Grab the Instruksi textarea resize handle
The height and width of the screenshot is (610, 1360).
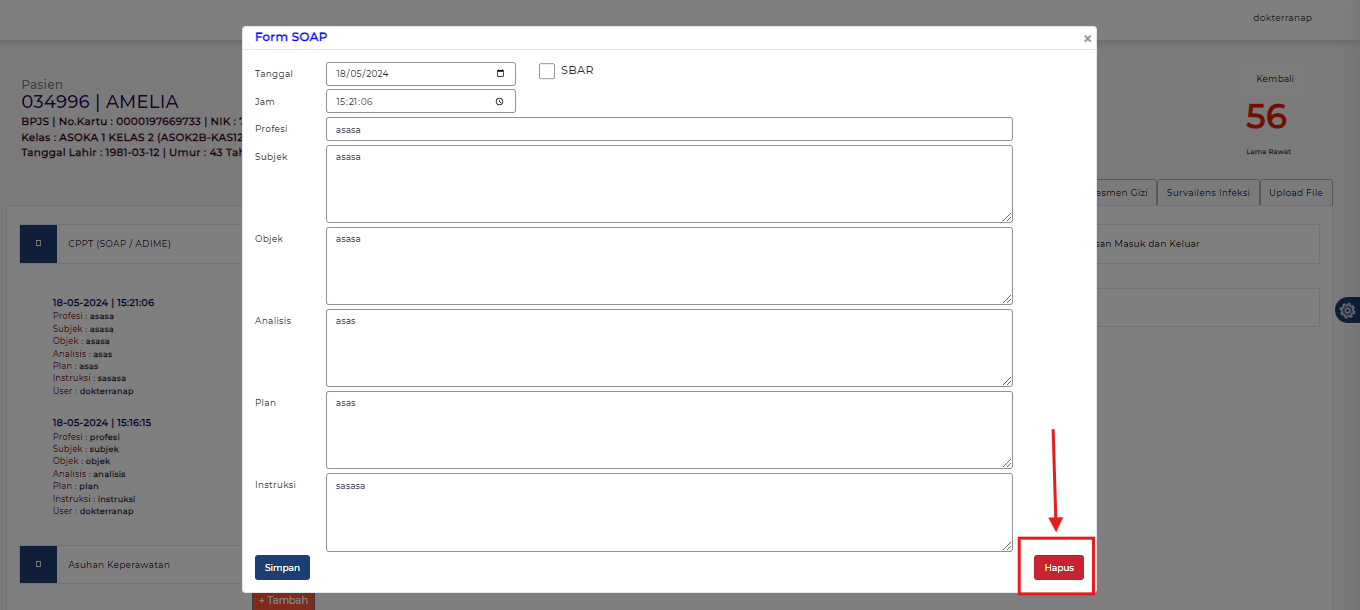(1007, 545)
